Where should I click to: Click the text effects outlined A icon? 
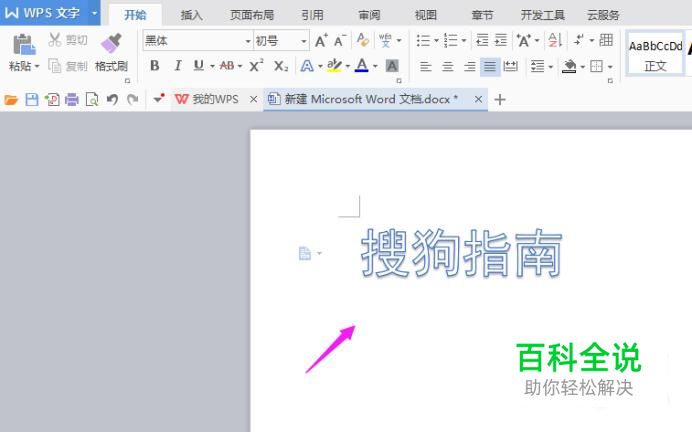point(307,66)
